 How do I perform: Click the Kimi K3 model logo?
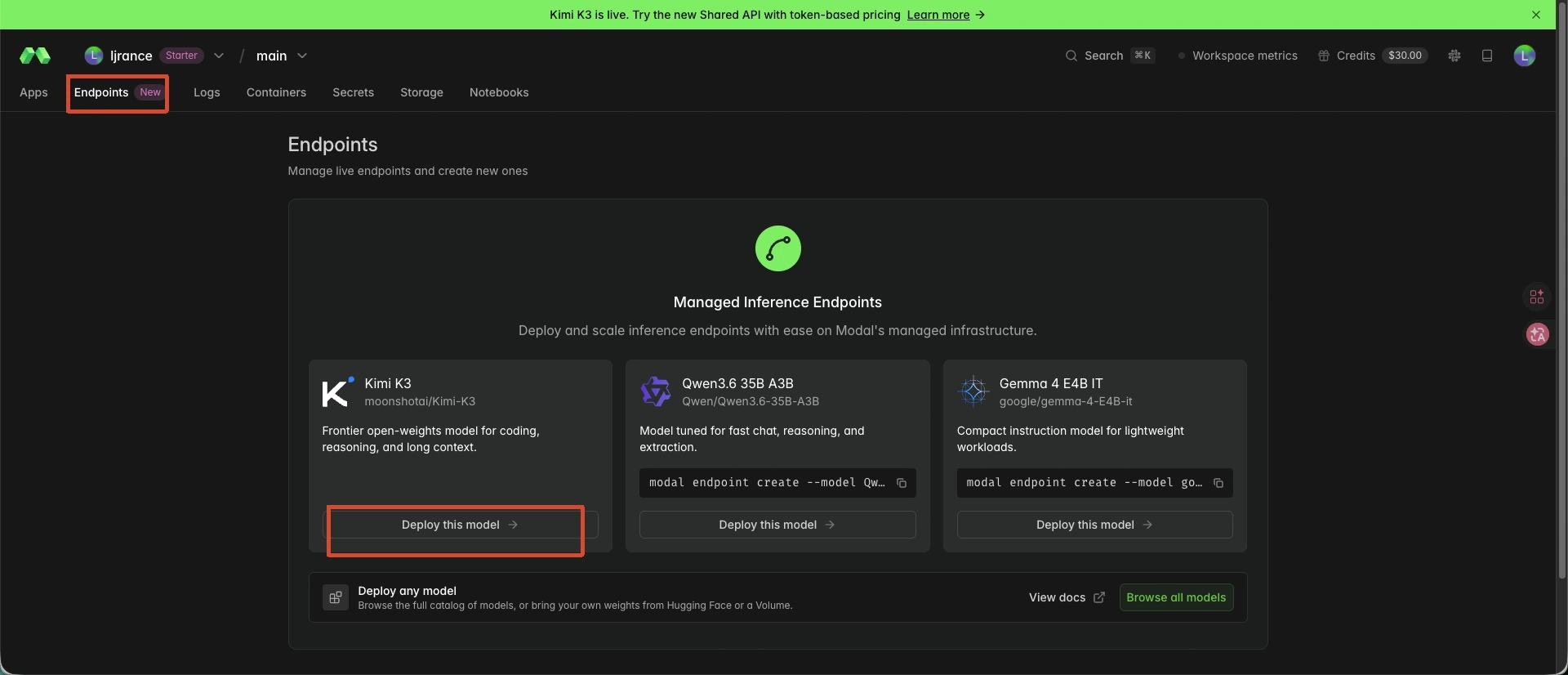pos(337,392)
